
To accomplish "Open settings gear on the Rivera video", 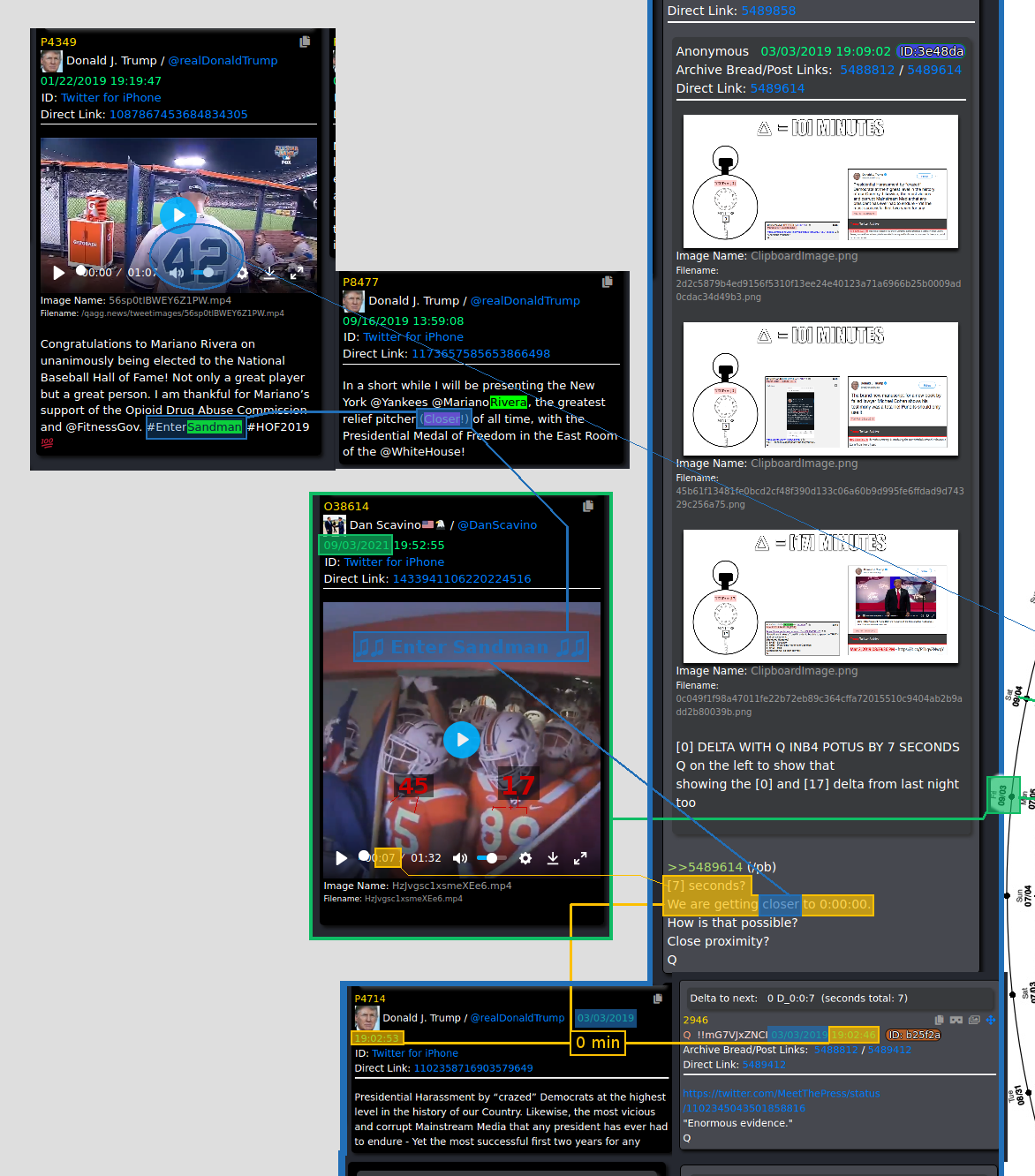I will (242, 273).
